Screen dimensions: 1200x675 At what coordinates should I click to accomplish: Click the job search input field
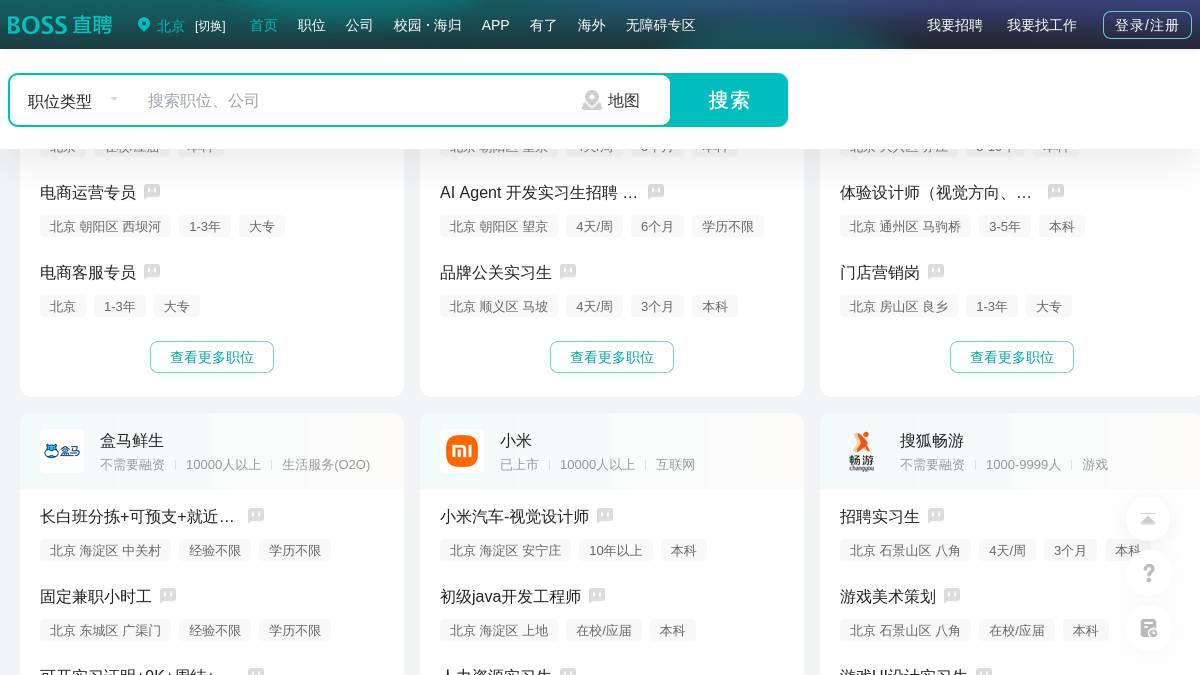point(355,100)
